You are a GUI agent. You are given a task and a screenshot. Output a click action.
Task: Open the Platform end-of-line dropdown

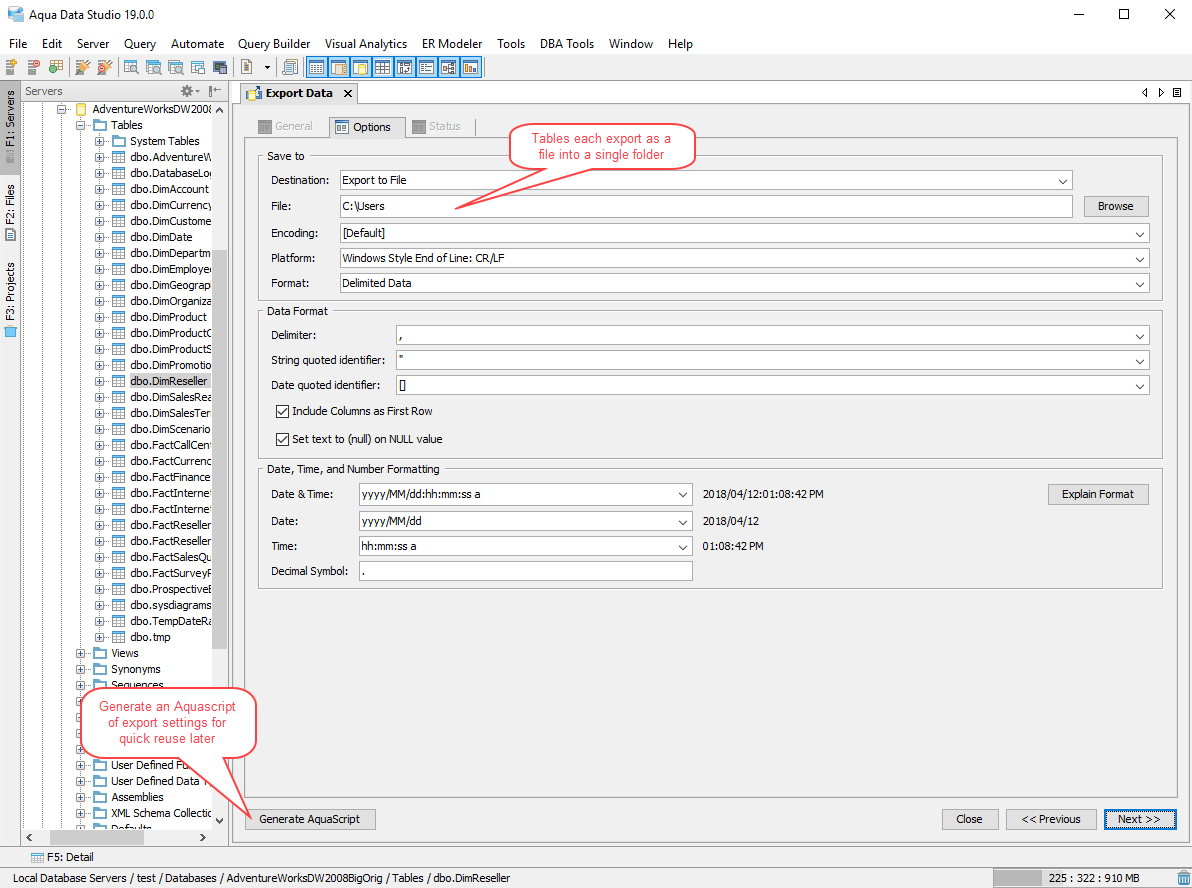[x=1140, y=258]
